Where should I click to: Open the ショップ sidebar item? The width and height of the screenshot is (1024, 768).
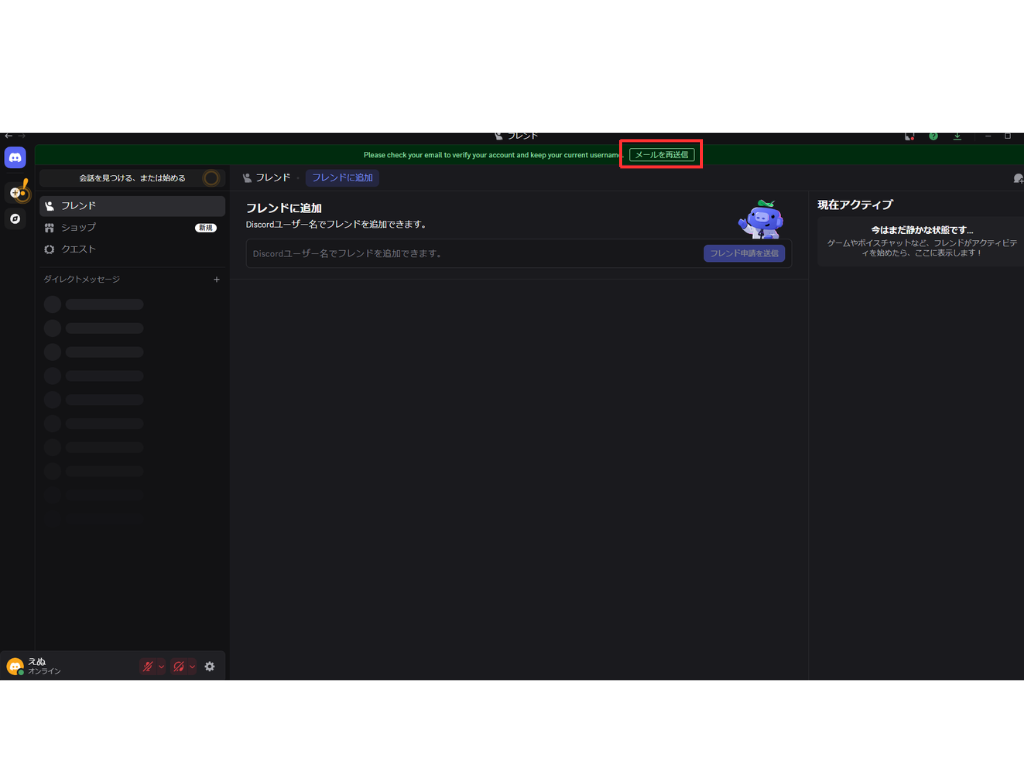point(132,228)
